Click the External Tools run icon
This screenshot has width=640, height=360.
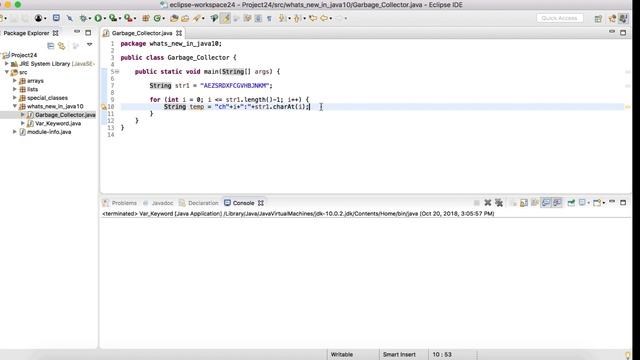(129, 18)
